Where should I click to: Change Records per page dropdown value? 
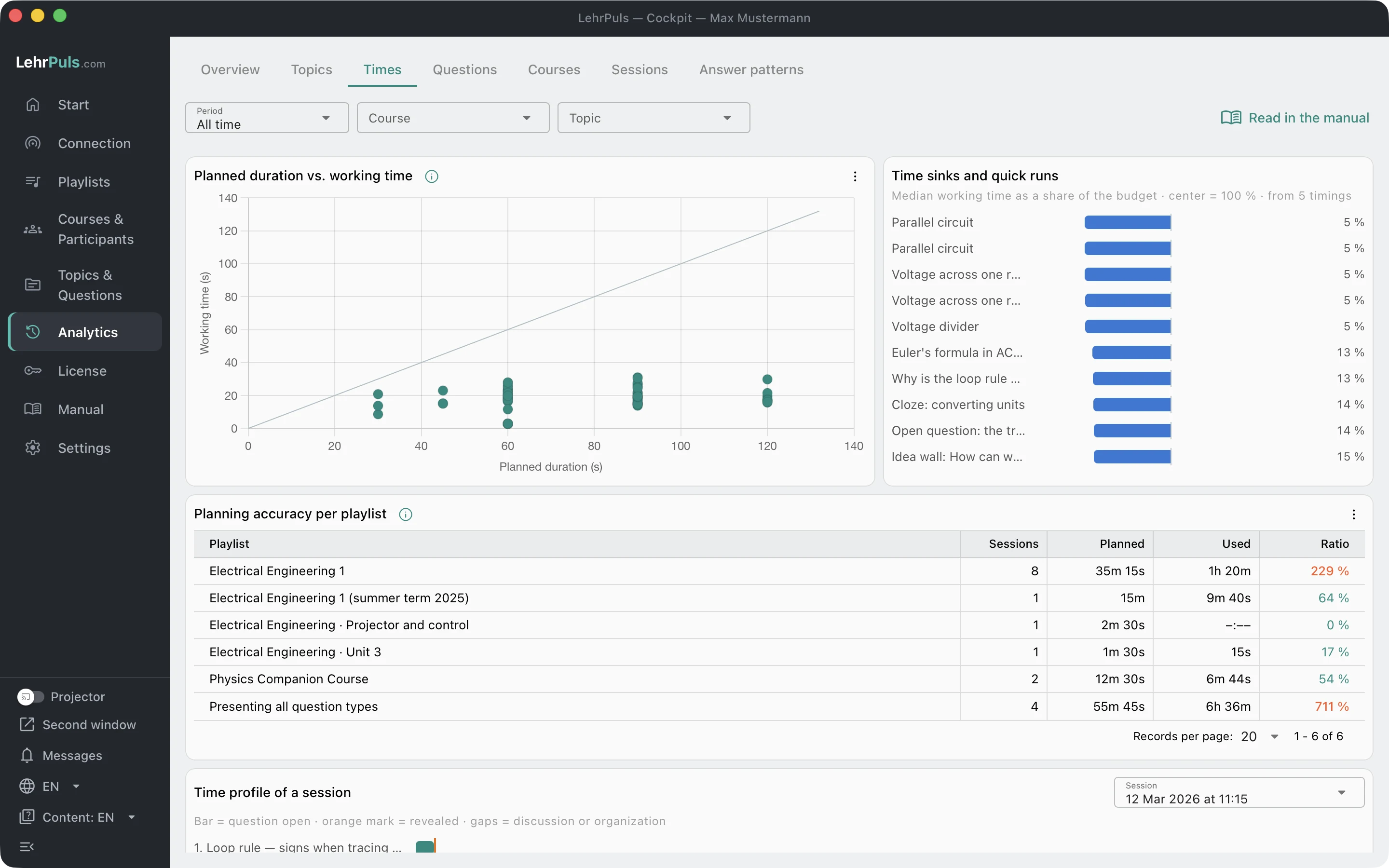pos(1260,736)
